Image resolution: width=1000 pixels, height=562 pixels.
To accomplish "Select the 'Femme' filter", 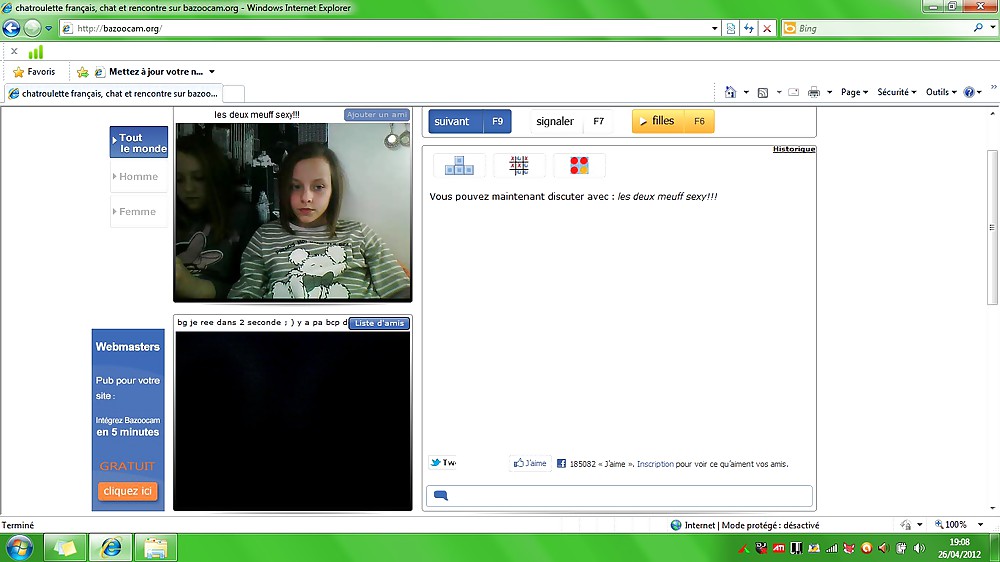I will point(139,212).
